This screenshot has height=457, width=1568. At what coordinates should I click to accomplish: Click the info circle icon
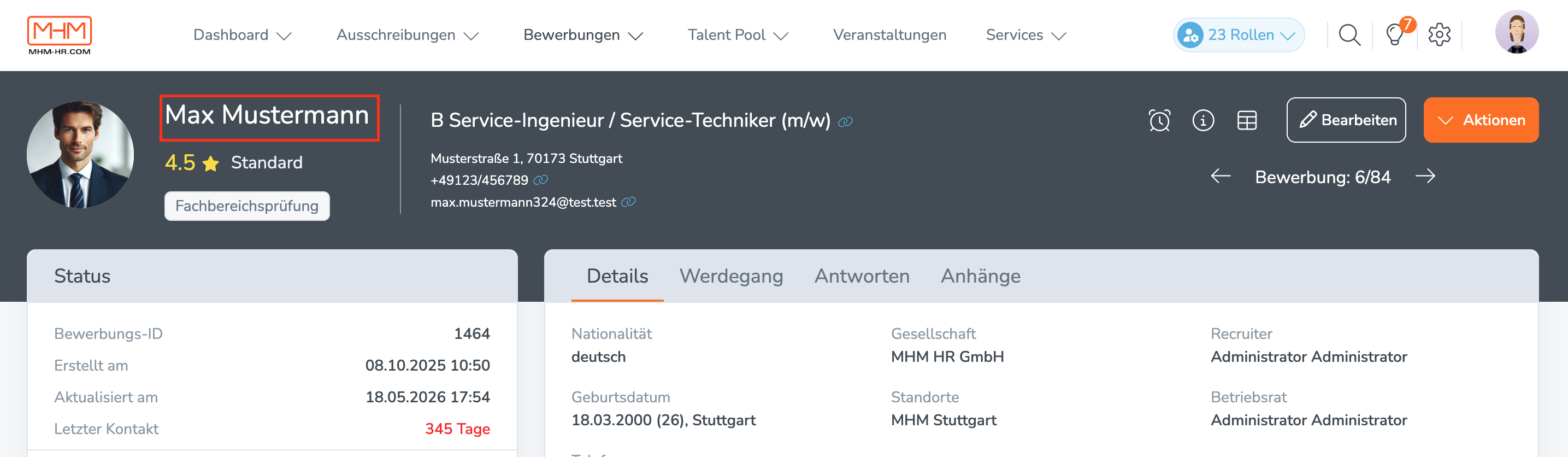[1204, 120]
